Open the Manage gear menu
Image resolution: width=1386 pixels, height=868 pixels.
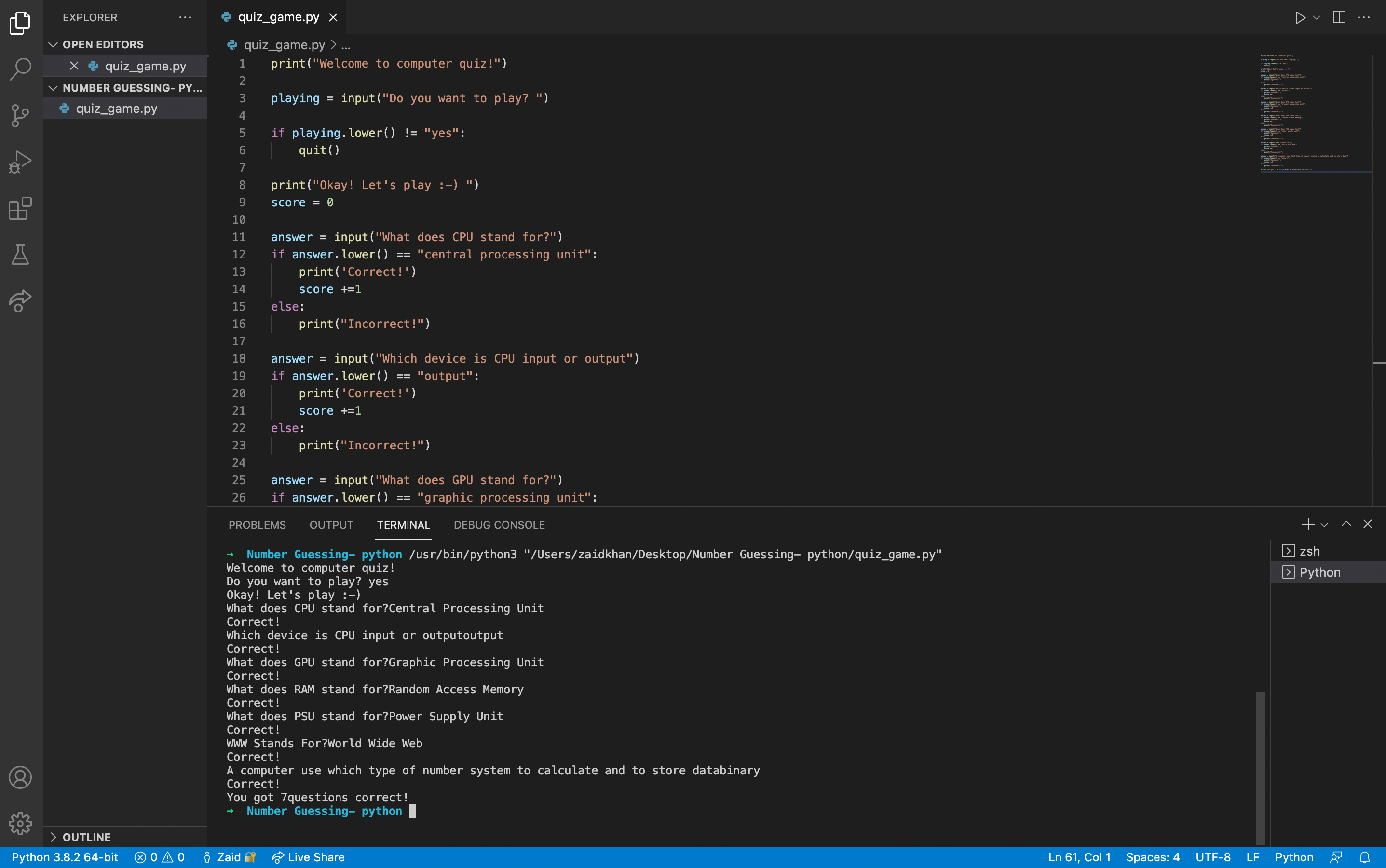point(21,824)
